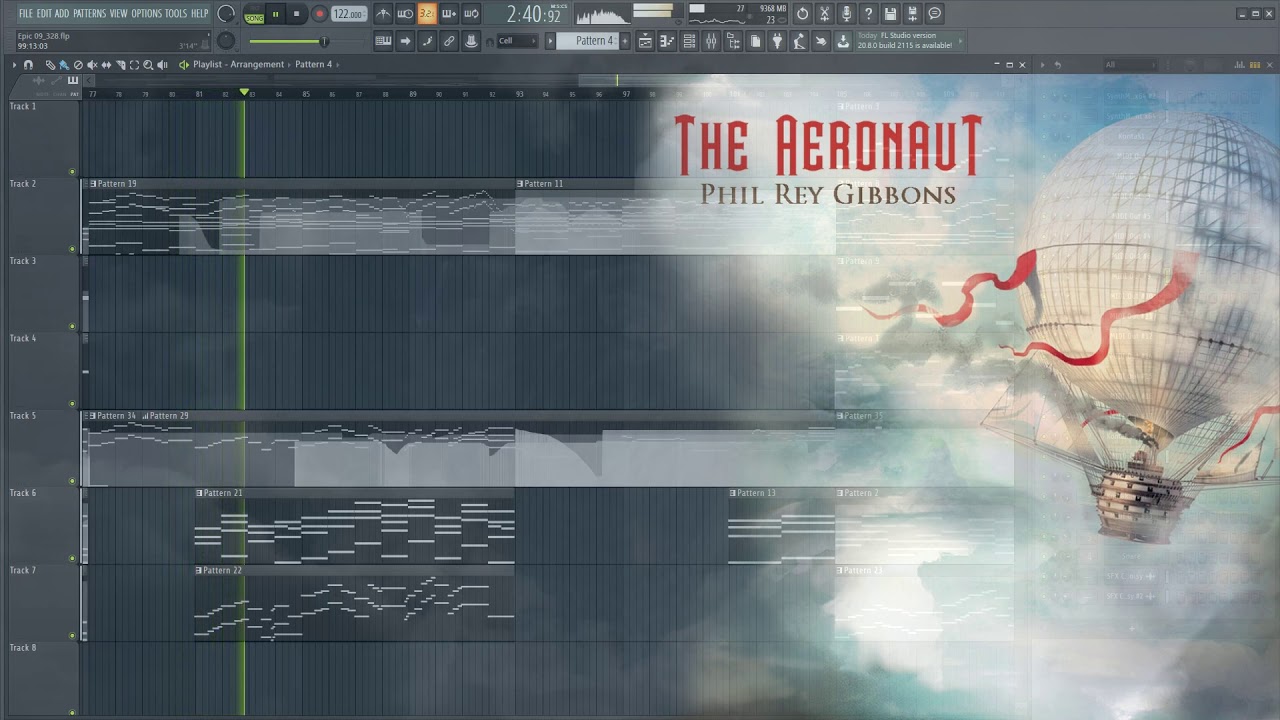Click the plug-shaped plugin picker icon

[x=777, y=41]
